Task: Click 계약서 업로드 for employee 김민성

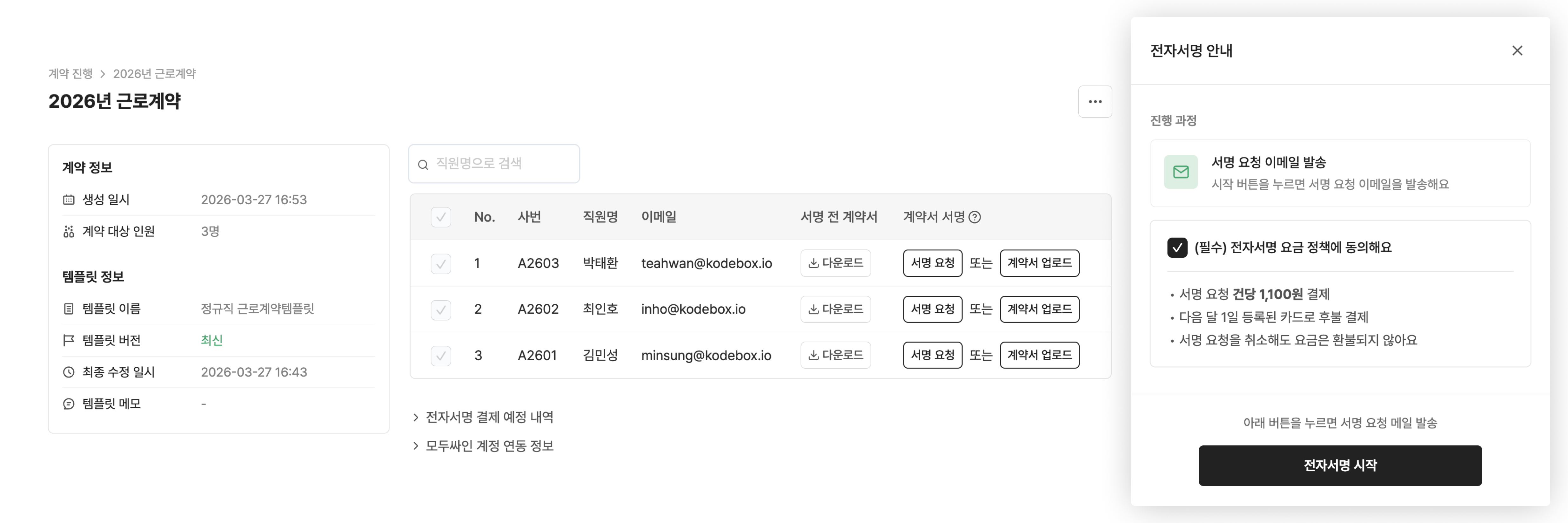Action: click(1039, 355)
